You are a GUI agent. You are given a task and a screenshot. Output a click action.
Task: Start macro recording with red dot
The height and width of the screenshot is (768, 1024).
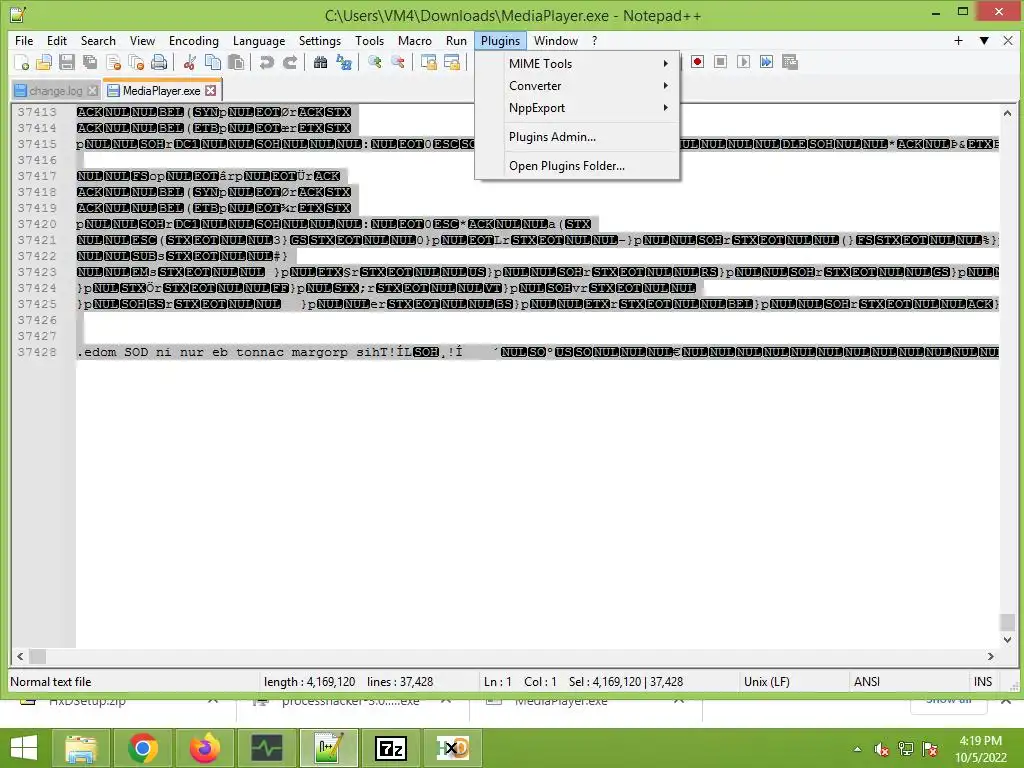[x=697, y=62]
